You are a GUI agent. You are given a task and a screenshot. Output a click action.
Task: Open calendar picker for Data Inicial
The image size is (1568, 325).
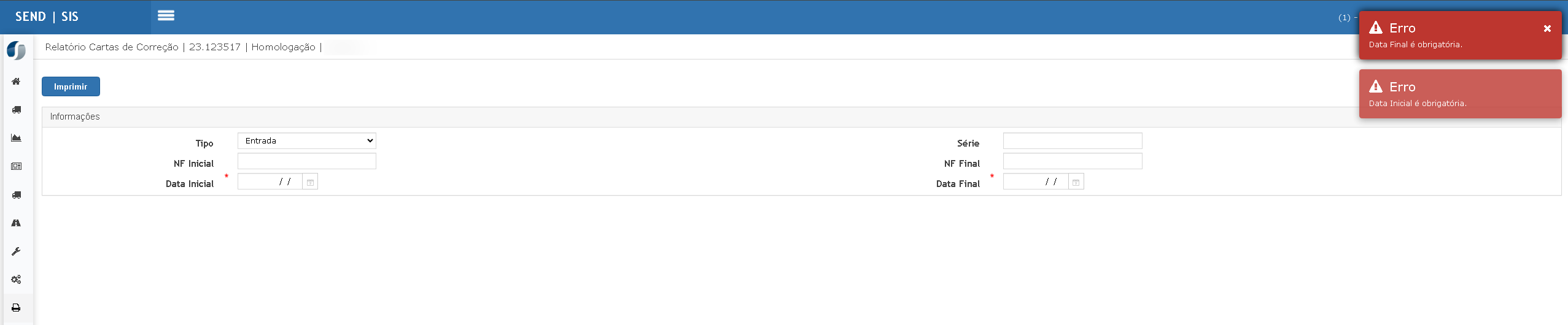click(310, 182)
